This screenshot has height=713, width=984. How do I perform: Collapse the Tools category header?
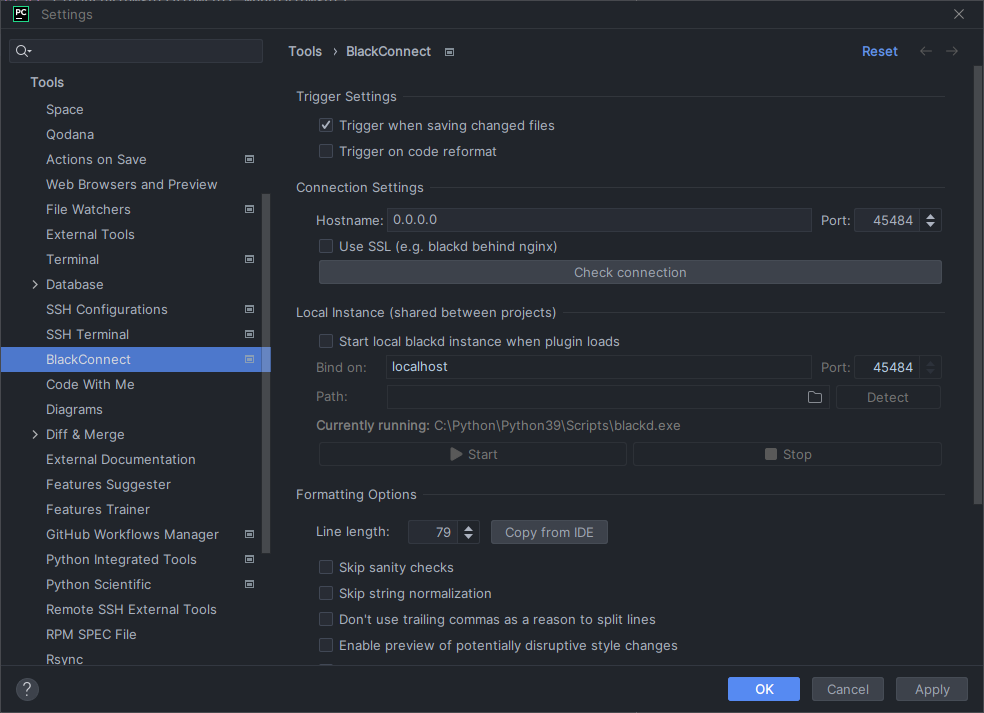coord(47,82)
